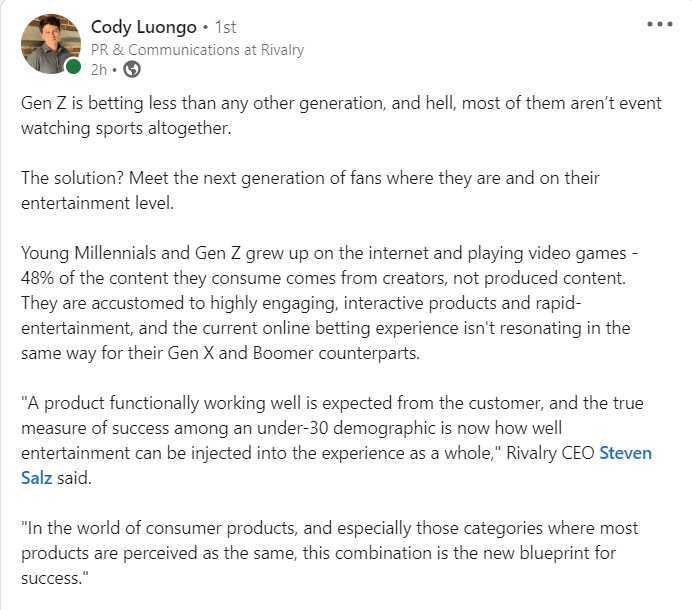Click the line with the 48% statistic
Viewport: 692px width, 610px height.
pyautogui.click(x=323, y=279)
